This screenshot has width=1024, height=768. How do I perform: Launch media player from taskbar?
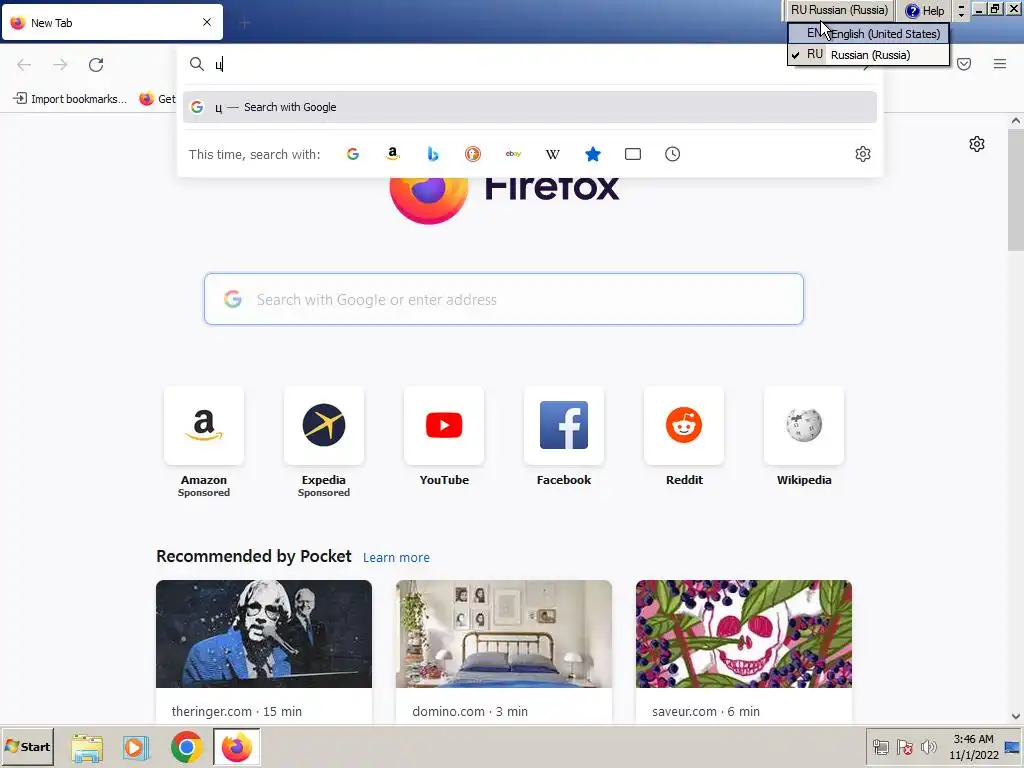(136, 747)
